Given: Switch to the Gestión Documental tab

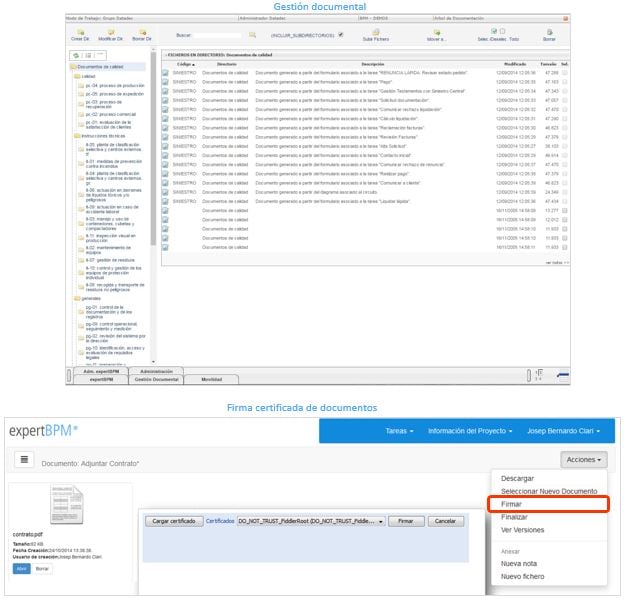Looking at the screenshot, I should tap(156, 380).
